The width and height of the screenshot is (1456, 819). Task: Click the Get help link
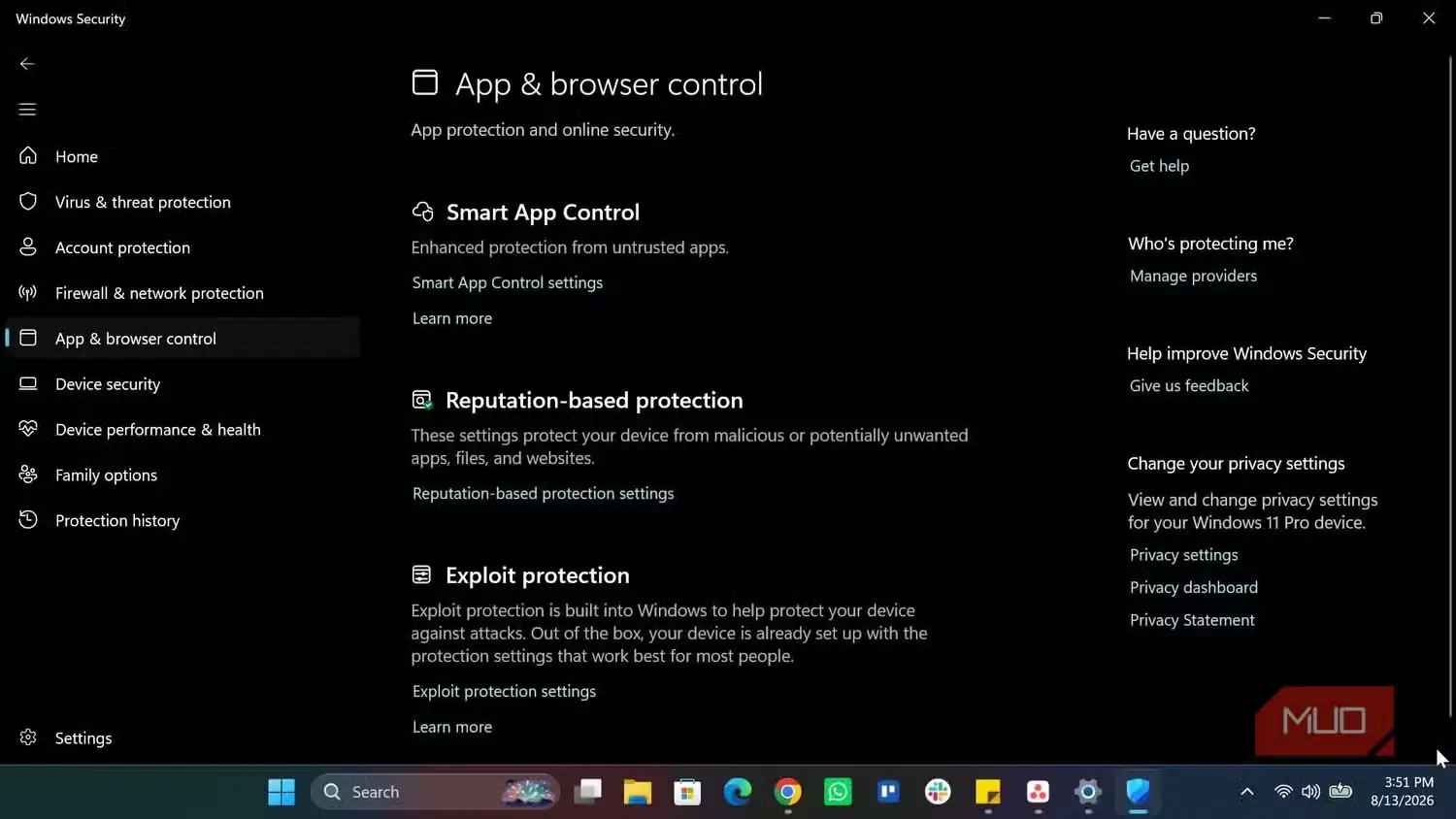click(x=1159, y=166)
